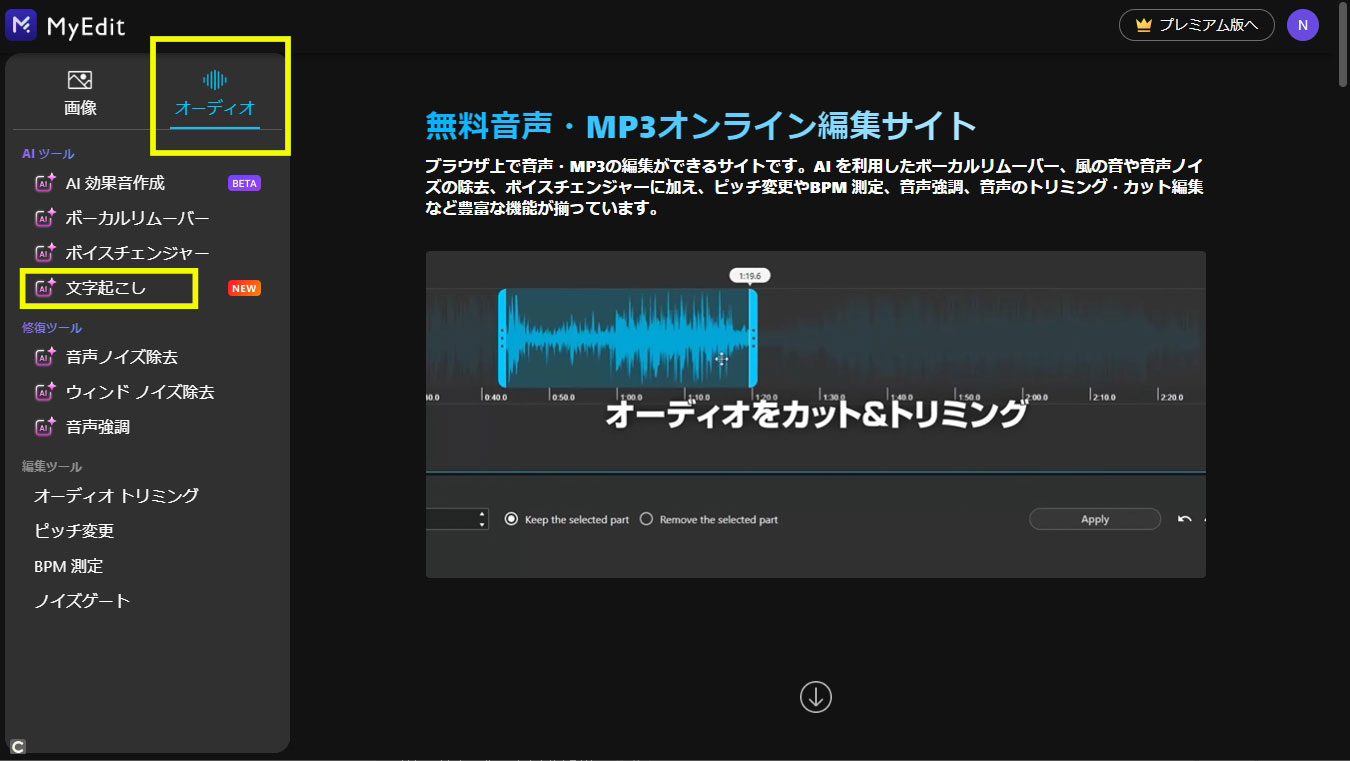Click the NEW badge
Screen dimensions: 1350x761
[244, 288]
